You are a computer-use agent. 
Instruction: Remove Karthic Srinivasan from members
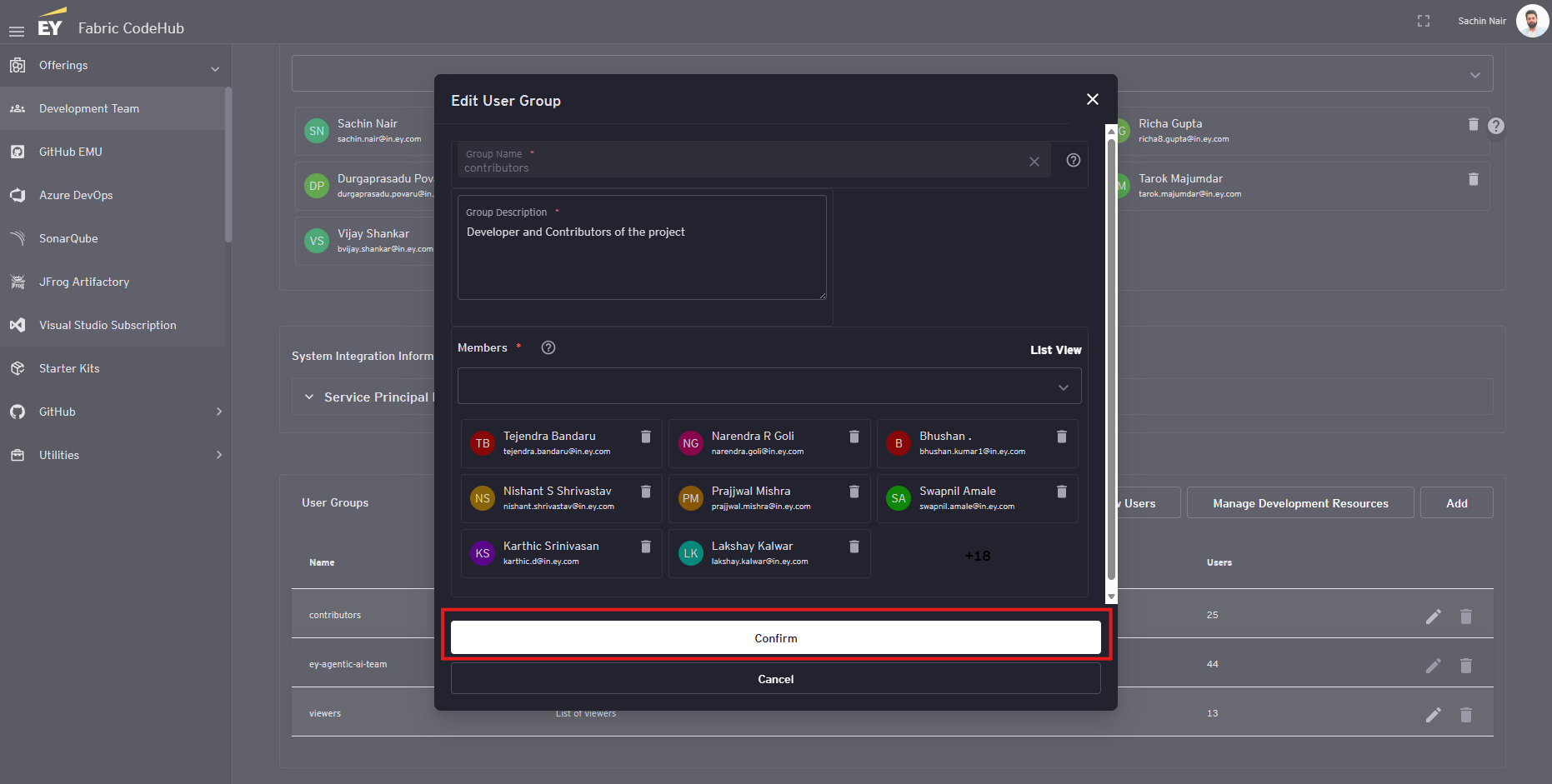pyautogui.click(x=645, y=547)
